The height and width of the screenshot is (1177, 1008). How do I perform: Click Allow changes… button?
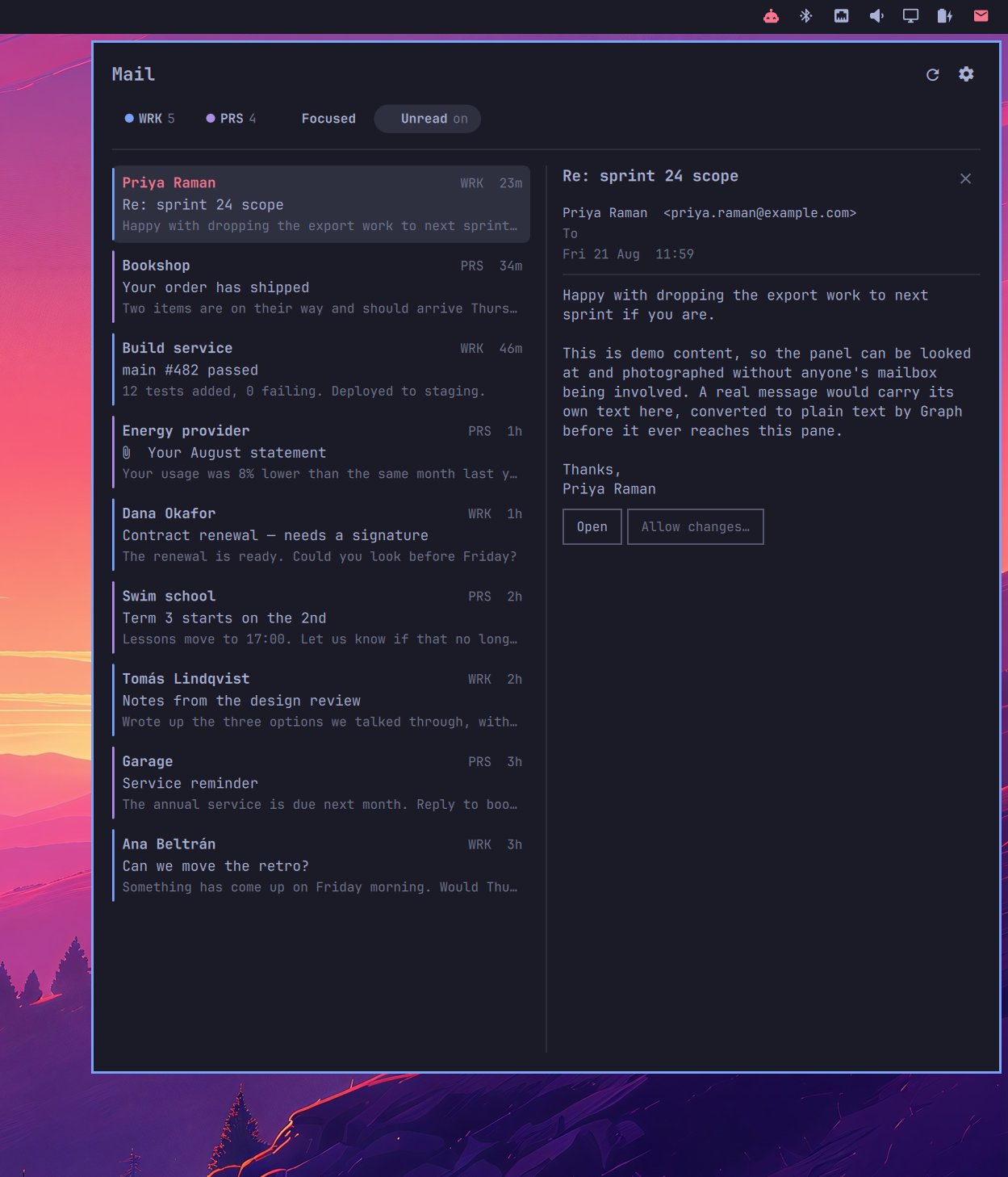click(x=696, y=526)
